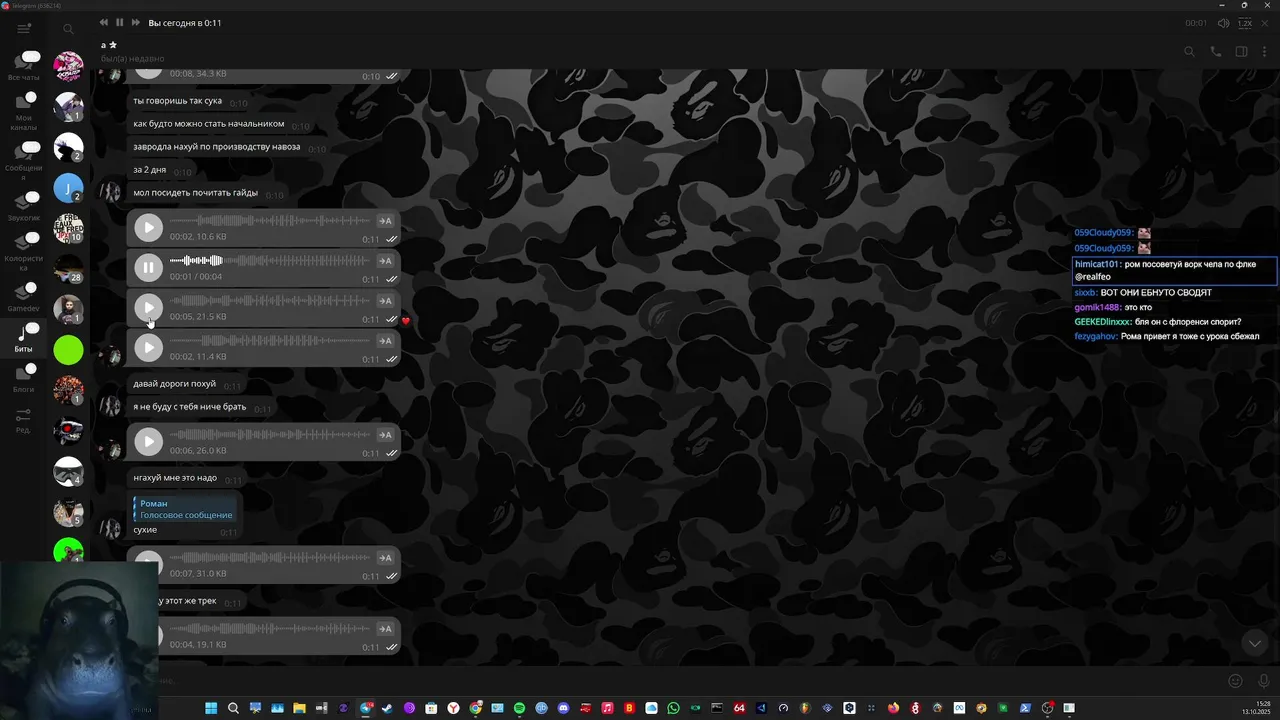Search within this chat
Viewport: 1280px width, 720px height.
tap(1189, 52)
